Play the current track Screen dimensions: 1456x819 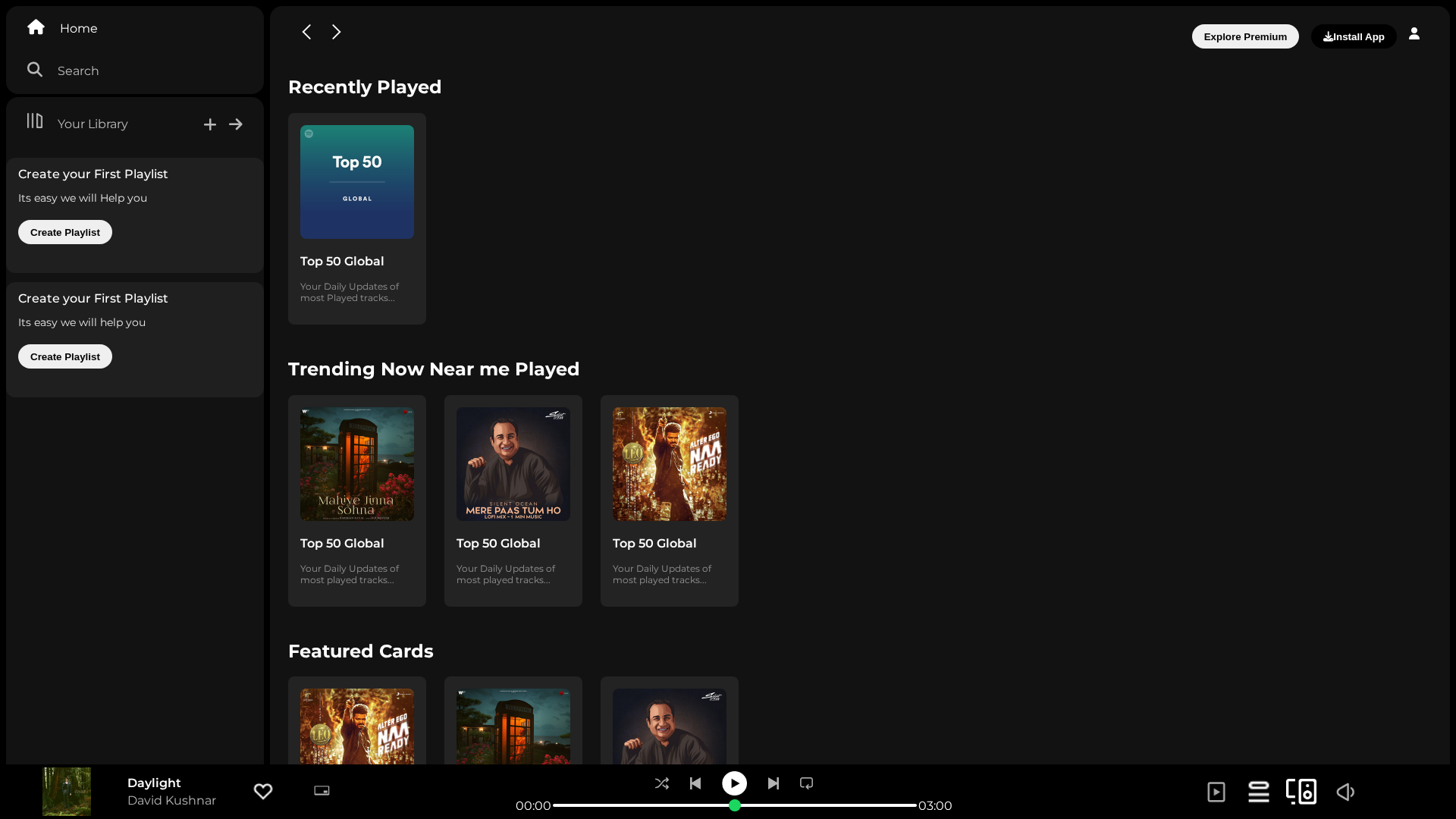tap(734, 783)
